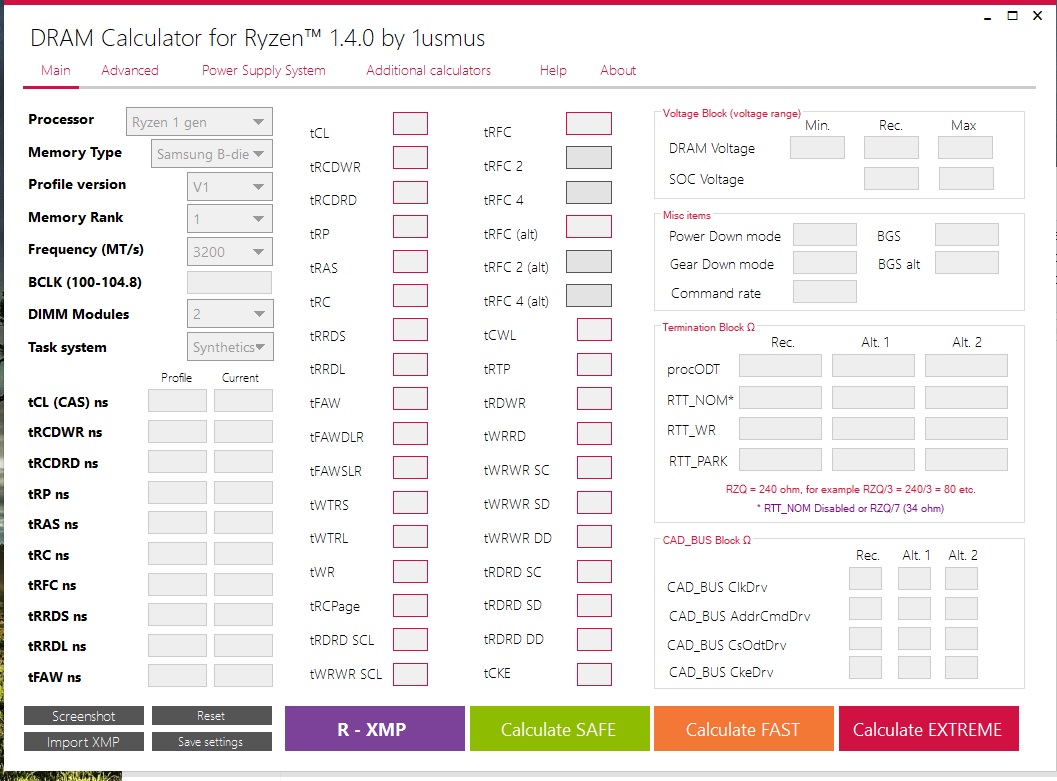Click the green Calculate SAFE button
Viewport: 1057px width, 781px height.
click(x=560, y=728)
